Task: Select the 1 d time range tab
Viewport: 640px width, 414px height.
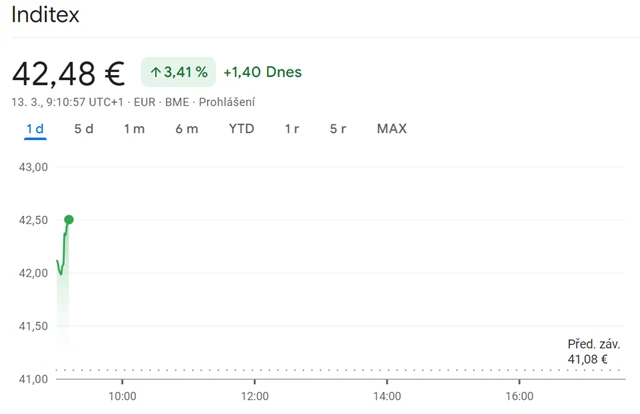Action: 35,128
